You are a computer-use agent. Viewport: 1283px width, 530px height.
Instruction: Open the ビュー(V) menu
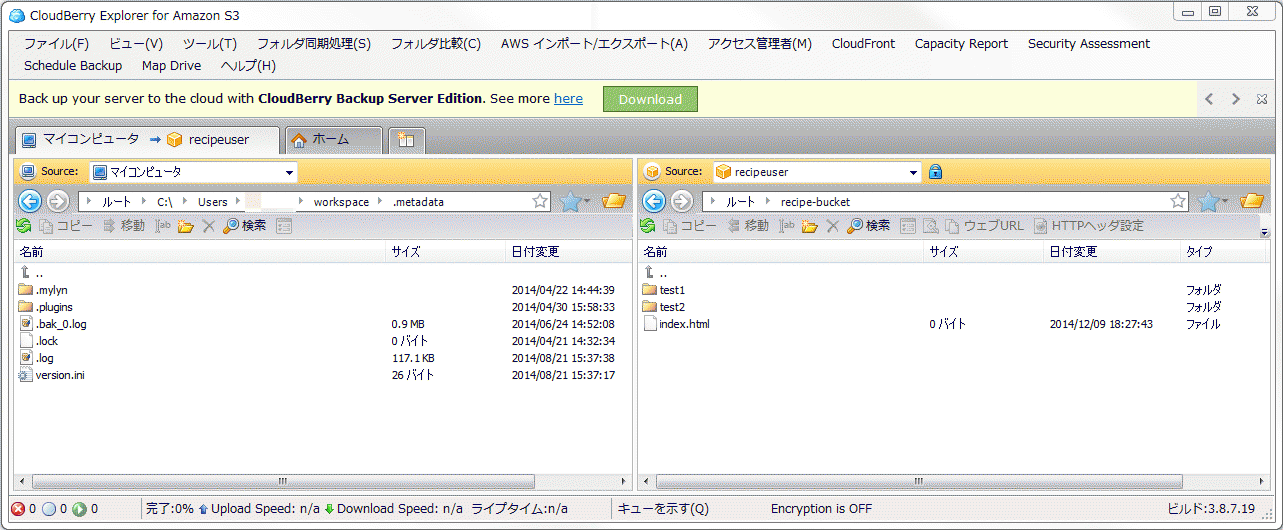pyautogui.click(x=136, y=44)
